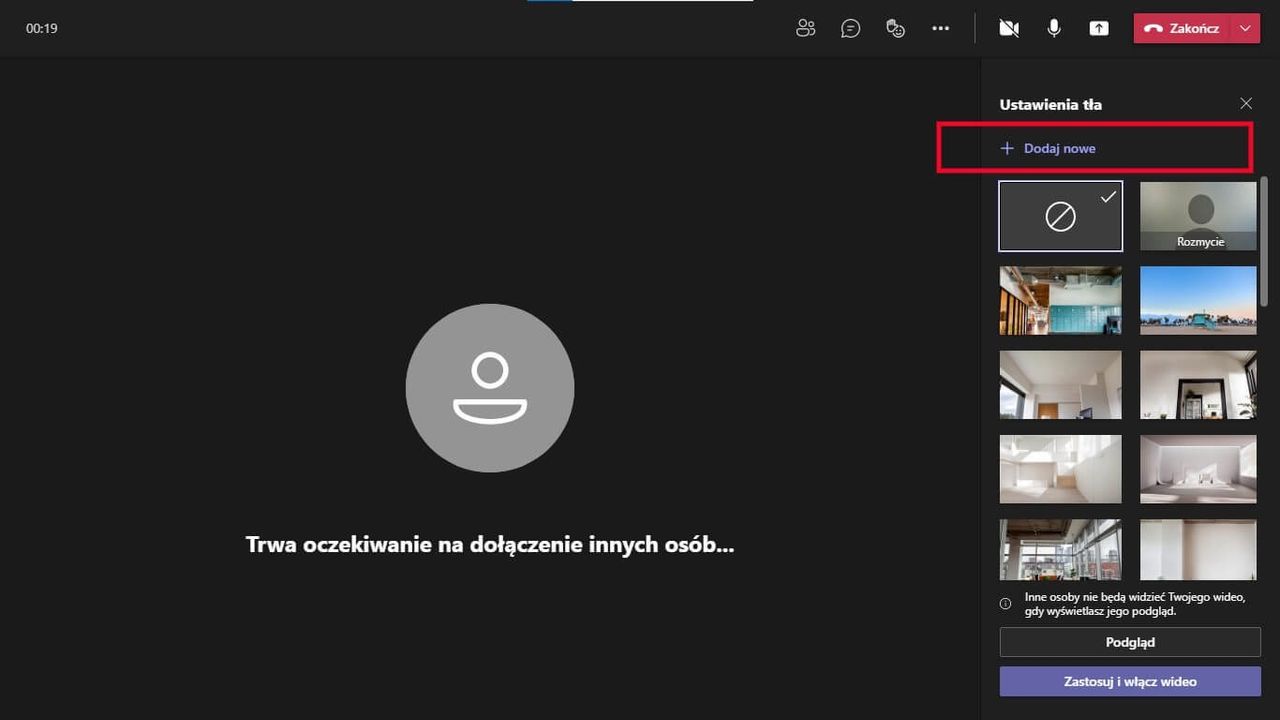Click the Podgląd preview button
Viewport: 1280px width, 720px height.
point(1130,642)
